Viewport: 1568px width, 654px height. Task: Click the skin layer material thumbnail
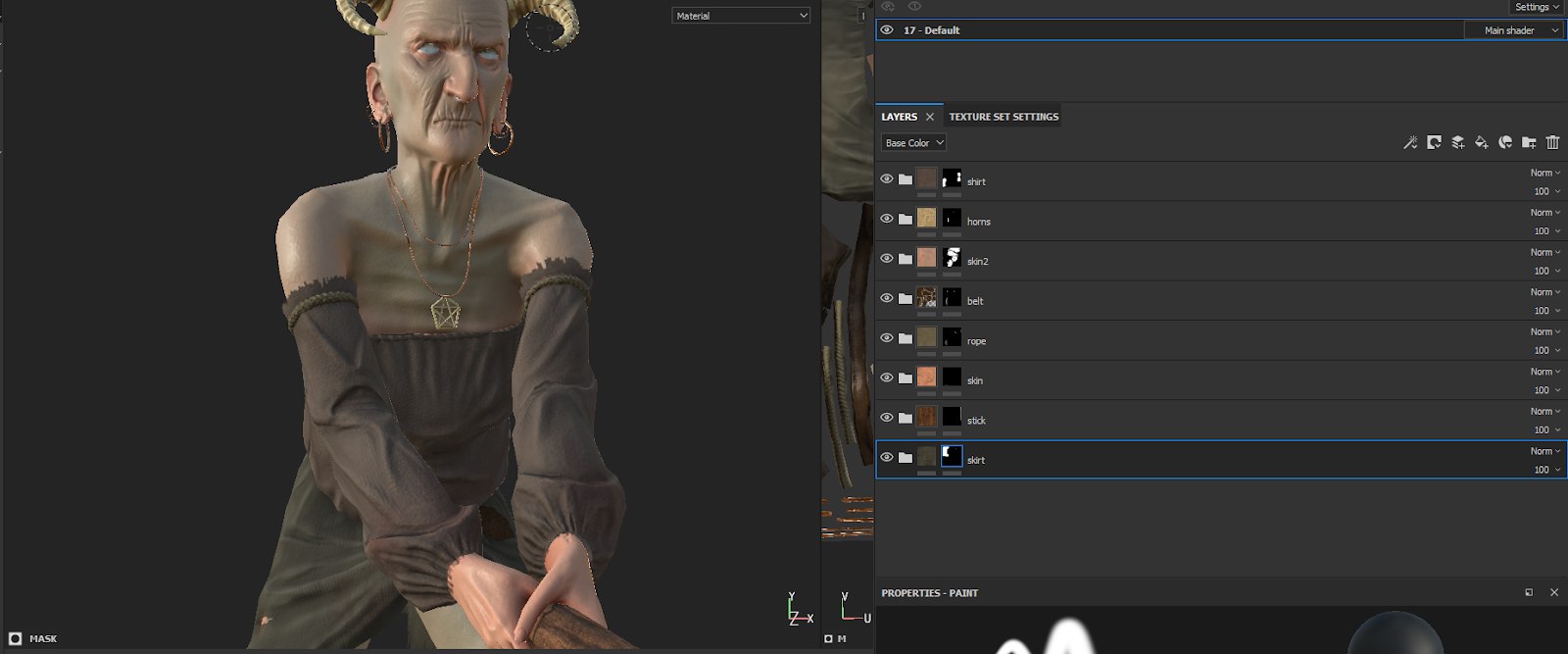pyautogui.click(x=926, y=377)
